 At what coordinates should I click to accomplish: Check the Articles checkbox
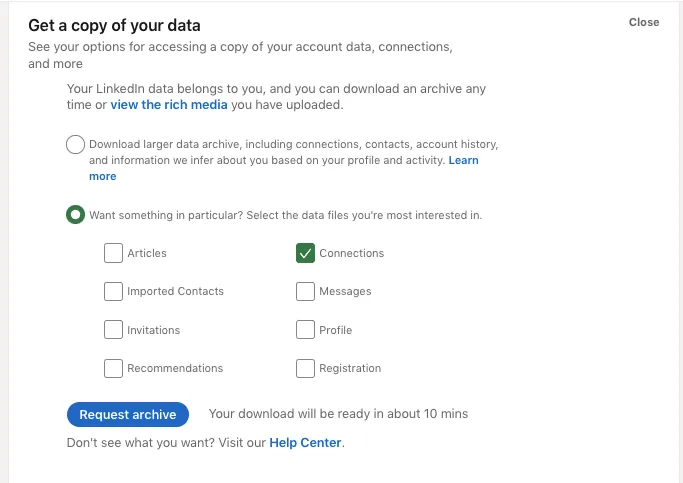coord(113,253)
